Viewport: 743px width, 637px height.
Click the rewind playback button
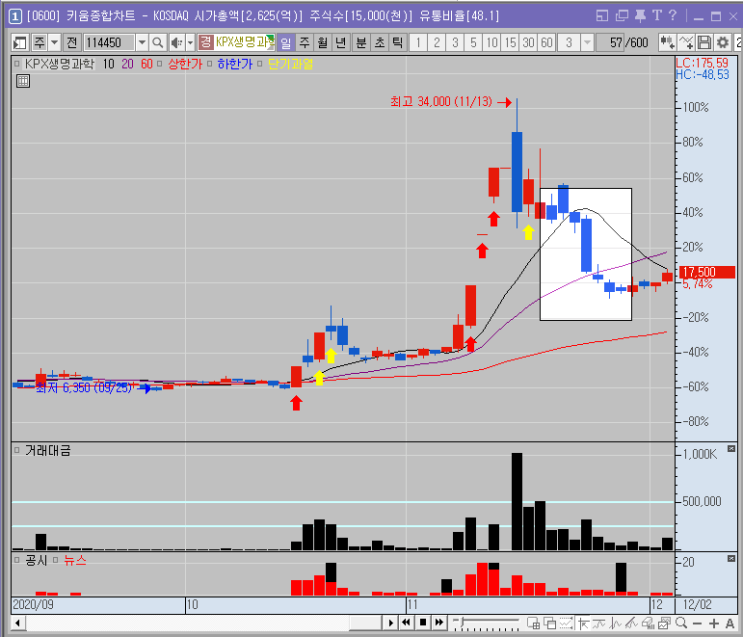click(406, 622)
